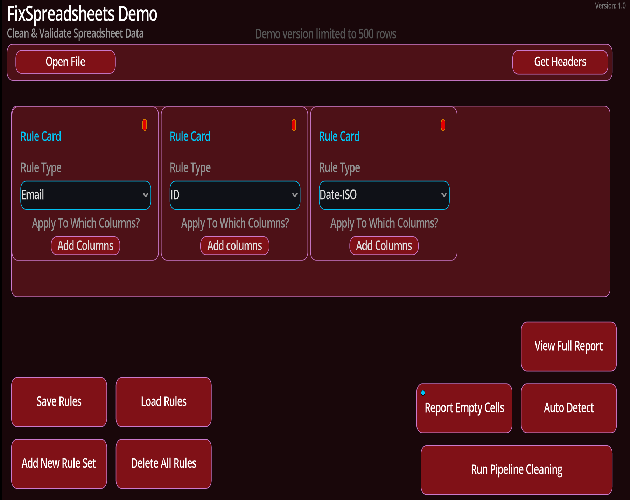Image resolution: width=630 pixels, height=500 pixels.
Task: Click the Rule Type label above Date-ISO dropdown
Action: pyautogui.click(x=340, y=168)
